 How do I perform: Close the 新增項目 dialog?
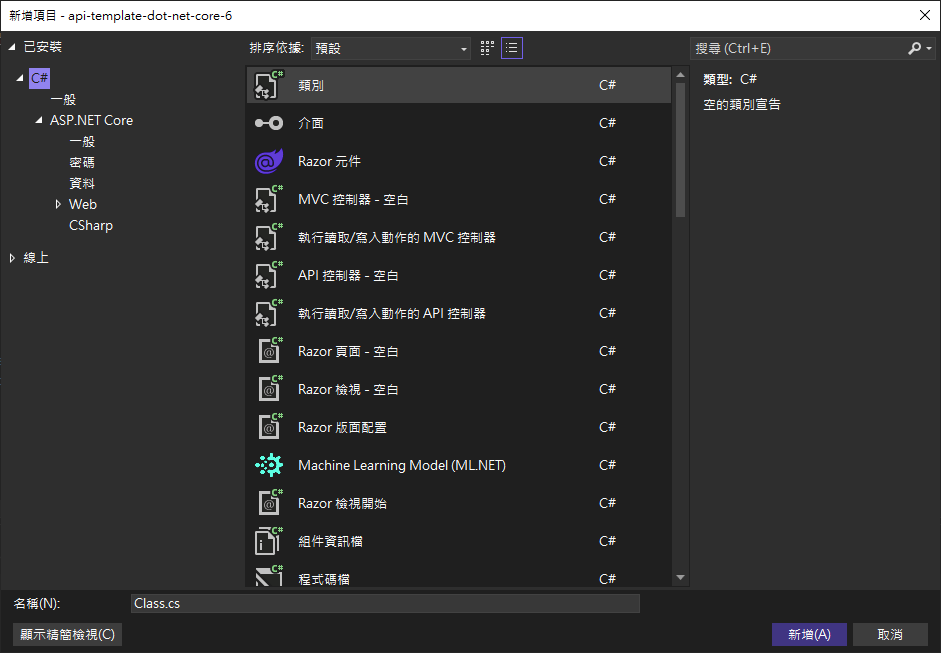(x=925, y=16)
